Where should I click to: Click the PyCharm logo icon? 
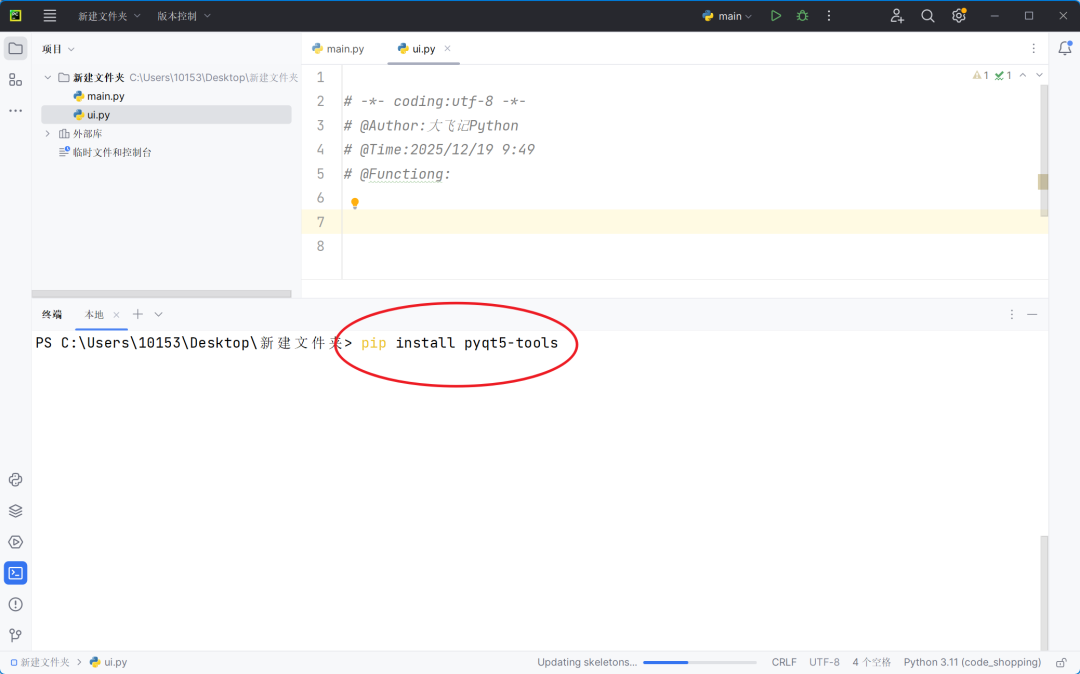(x=15, y=16)
